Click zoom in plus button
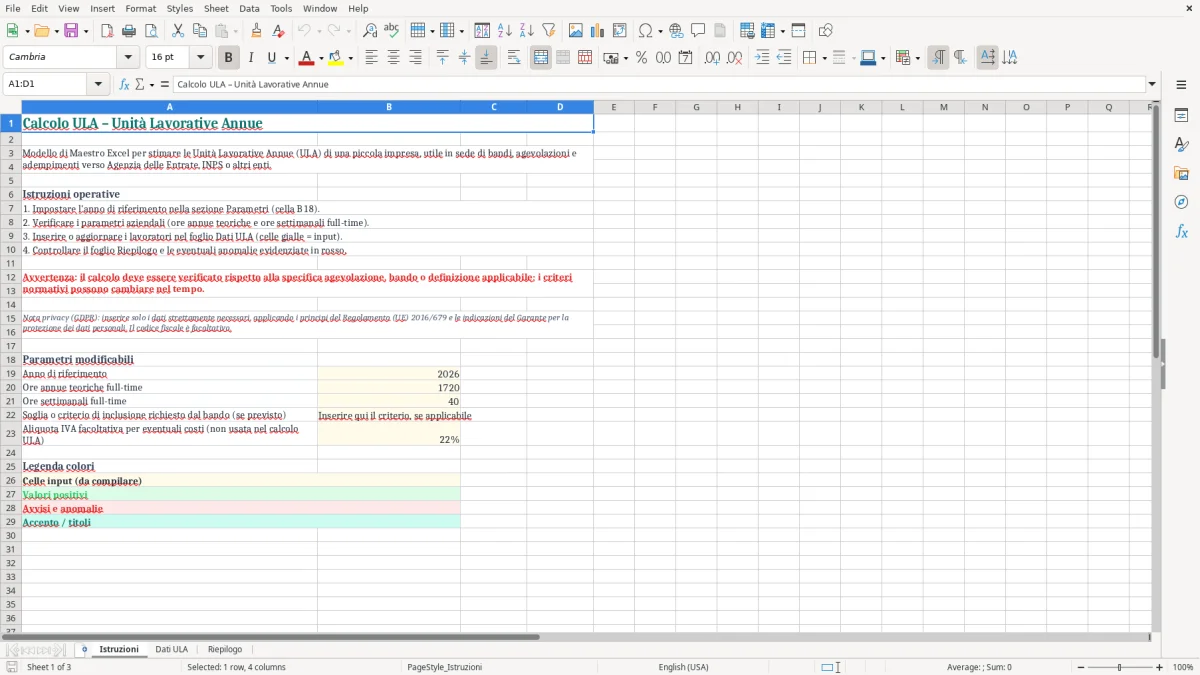 coord(1159,667)
